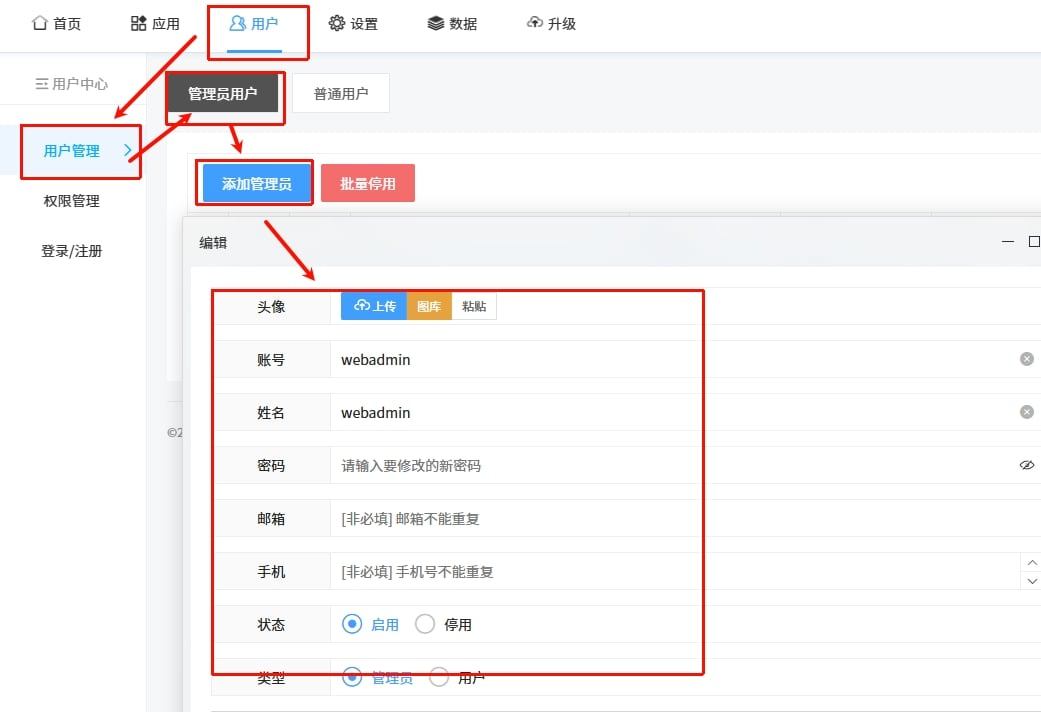Image resolution: width=1041 pixels, height=712 pixels.
Task: Decrease 手机 field with down arrow
Action: coord(1032,580)
